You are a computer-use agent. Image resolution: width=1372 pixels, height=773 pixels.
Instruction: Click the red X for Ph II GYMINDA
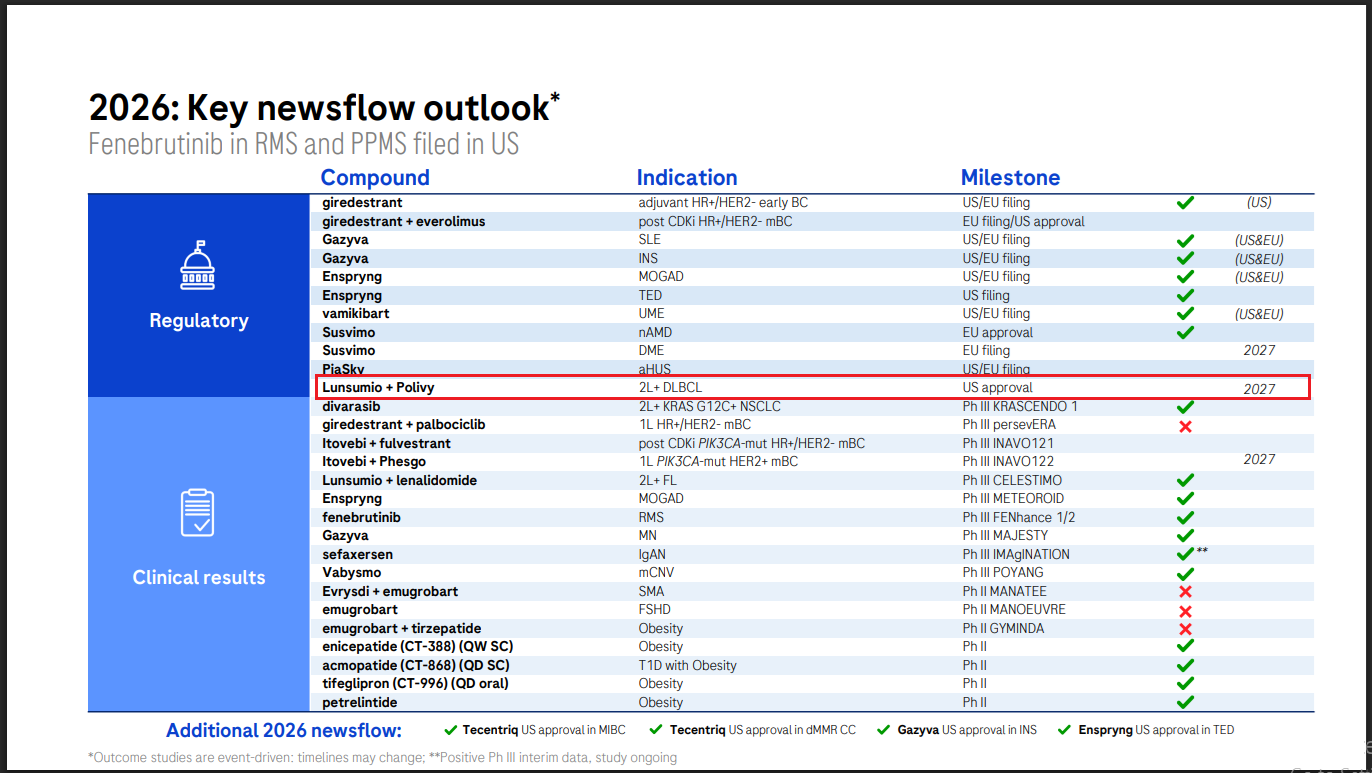pyautogui.click(x=1185, y=629)
